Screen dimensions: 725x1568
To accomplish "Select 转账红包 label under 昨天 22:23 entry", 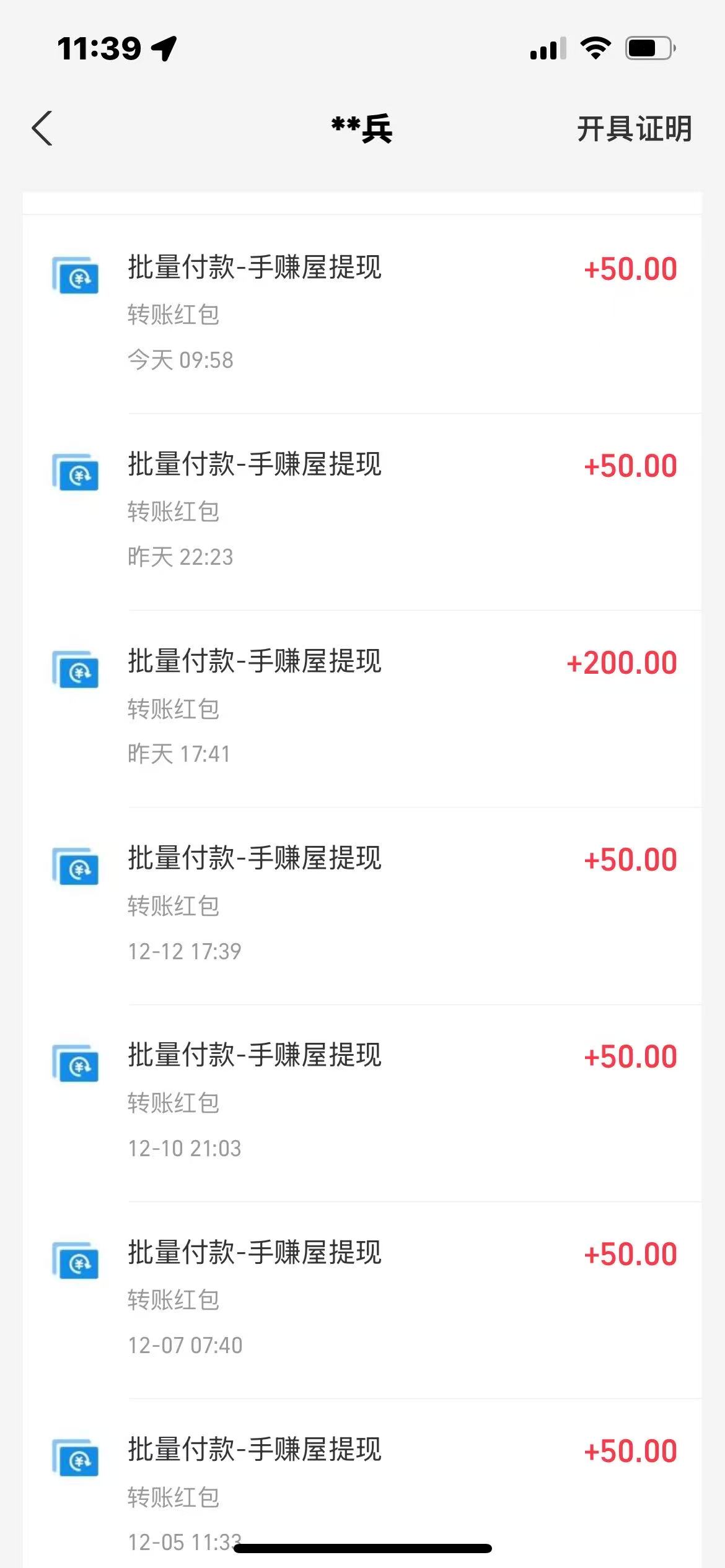I will pos(174,512).
